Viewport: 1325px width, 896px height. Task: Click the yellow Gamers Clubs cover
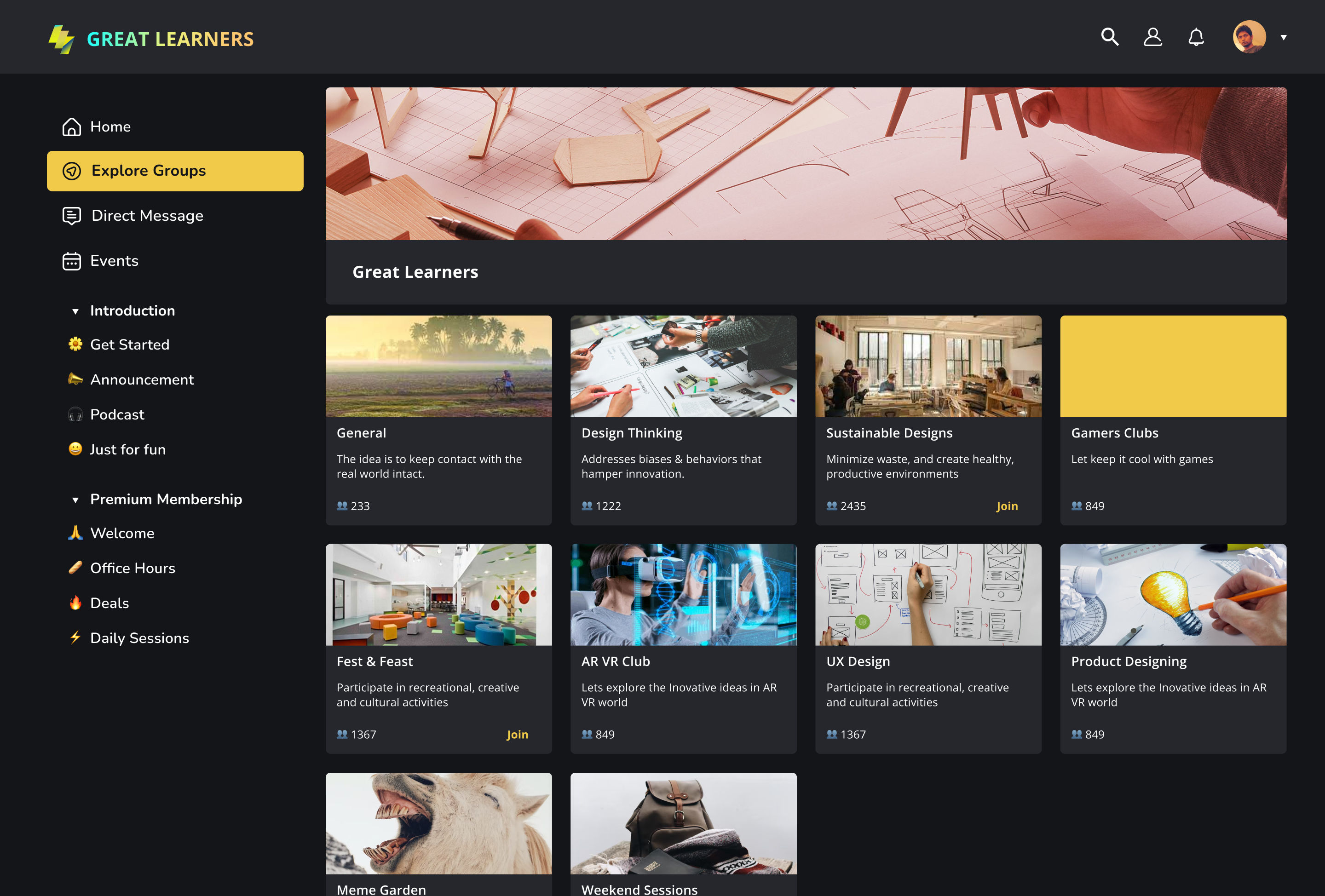click(x=1173, y=367)
